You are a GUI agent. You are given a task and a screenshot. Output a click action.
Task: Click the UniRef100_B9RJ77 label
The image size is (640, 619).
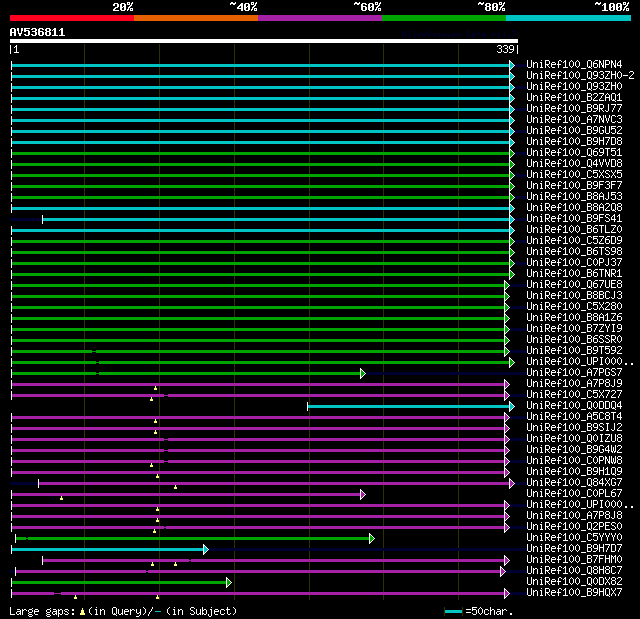(x=574, y=109)
